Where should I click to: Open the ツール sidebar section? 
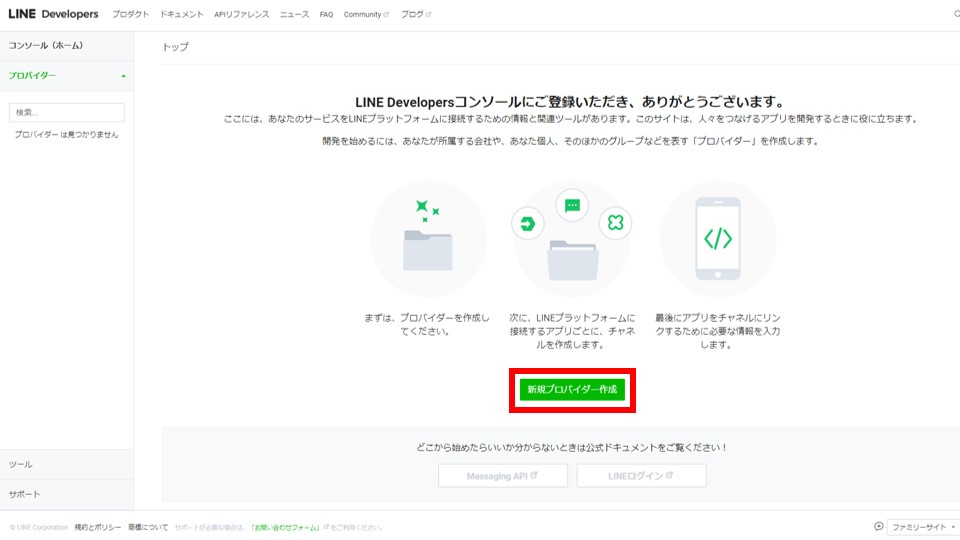tap(67, 464)
